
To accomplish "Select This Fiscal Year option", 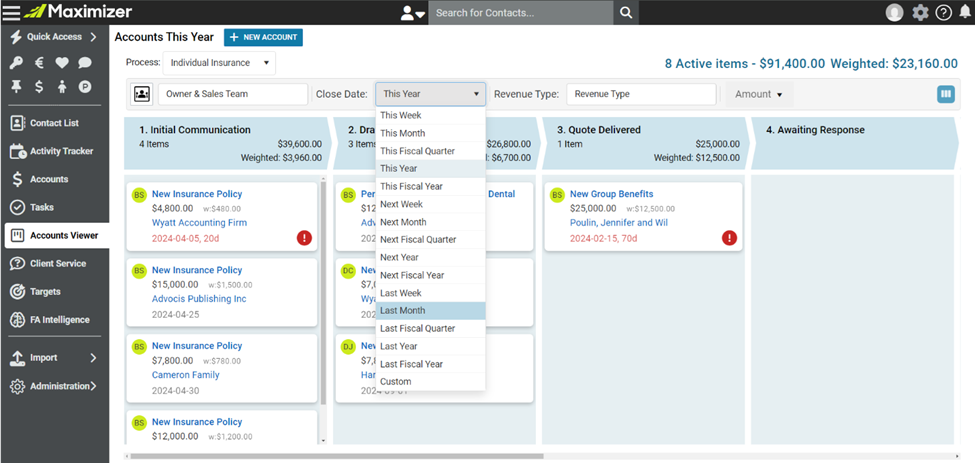I will tap(430, 186).
